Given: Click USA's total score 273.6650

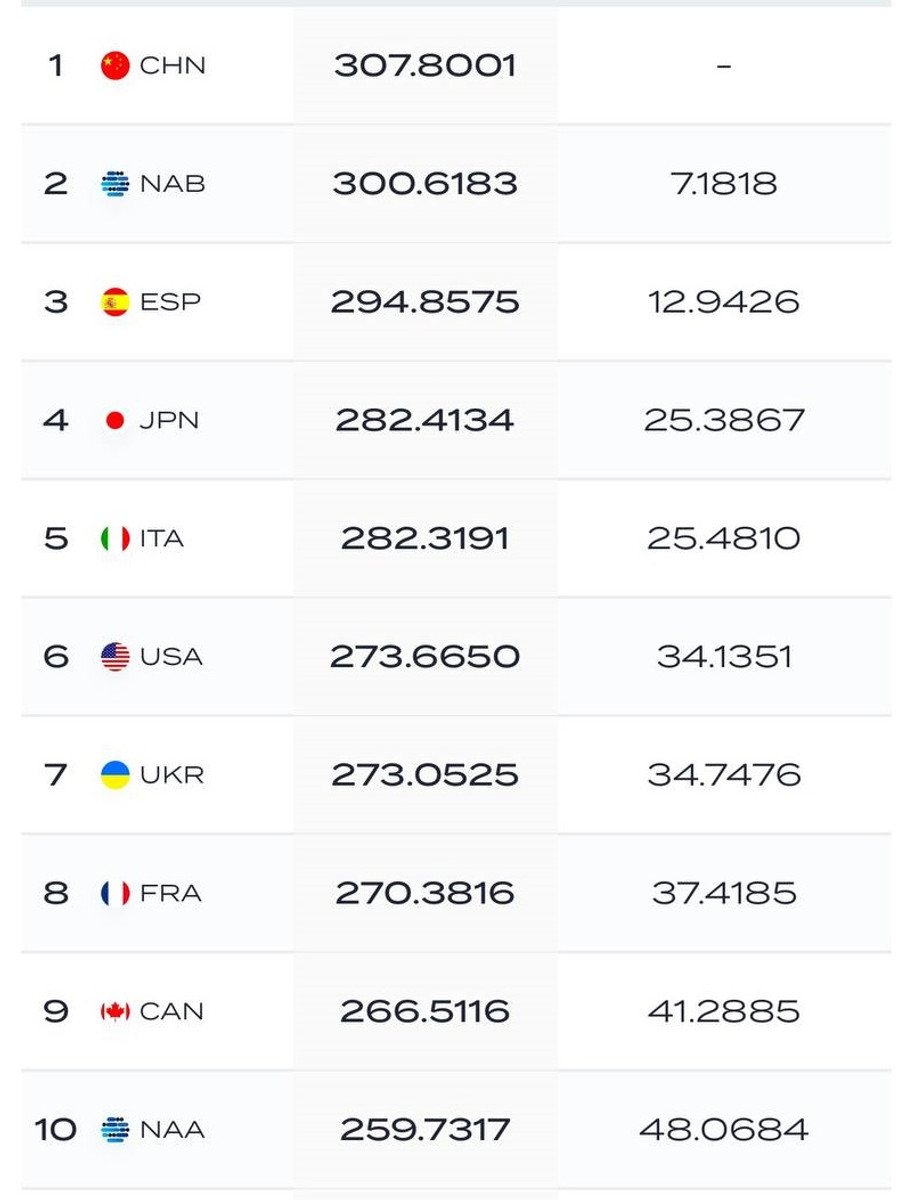Looking at the screenshot, I should pyautogui.click(x=425, y=657).
